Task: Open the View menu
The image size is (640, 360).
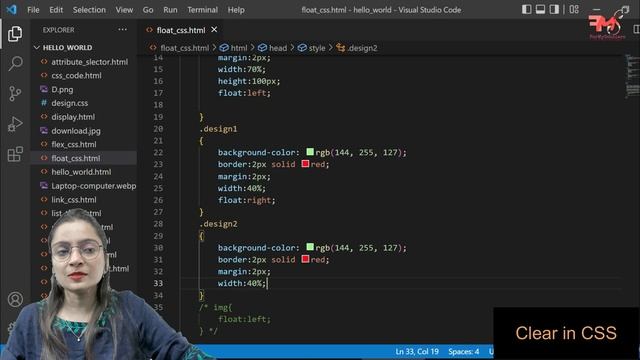Action: (124, 10)
